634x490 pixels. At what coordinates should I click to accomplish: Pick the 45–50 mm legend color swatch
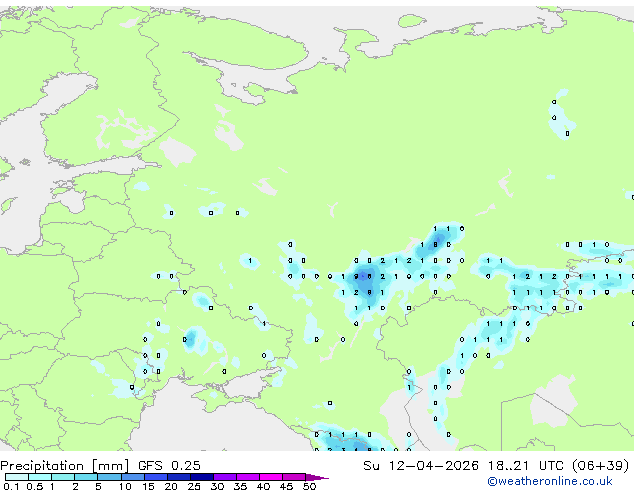(294, 477)
